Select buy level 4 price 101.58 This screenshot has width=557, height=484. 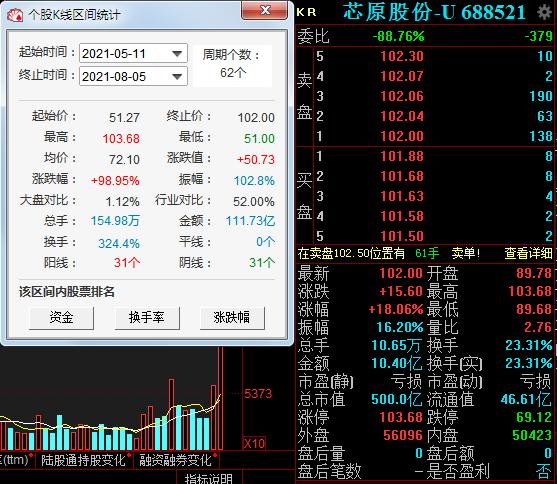pyautogui.click(x=402, y=216)
